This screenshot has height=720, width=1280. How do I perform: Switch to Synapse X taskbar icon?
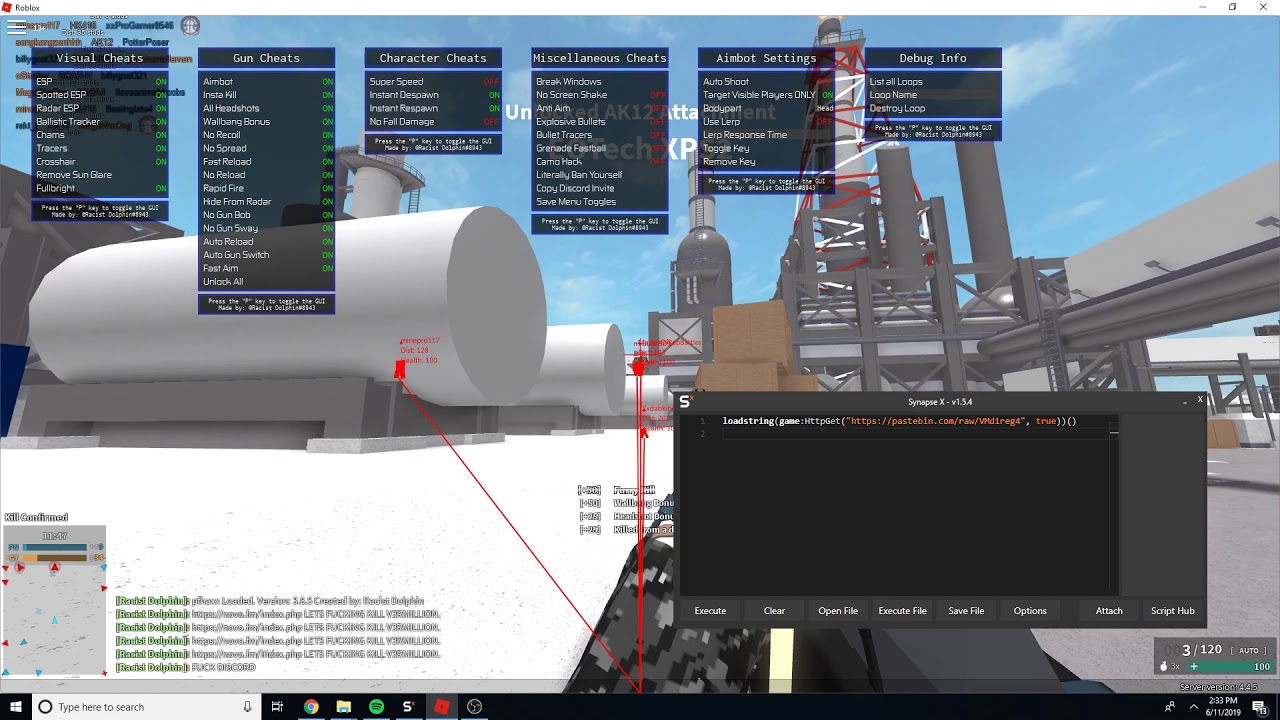tap(408, 707)
